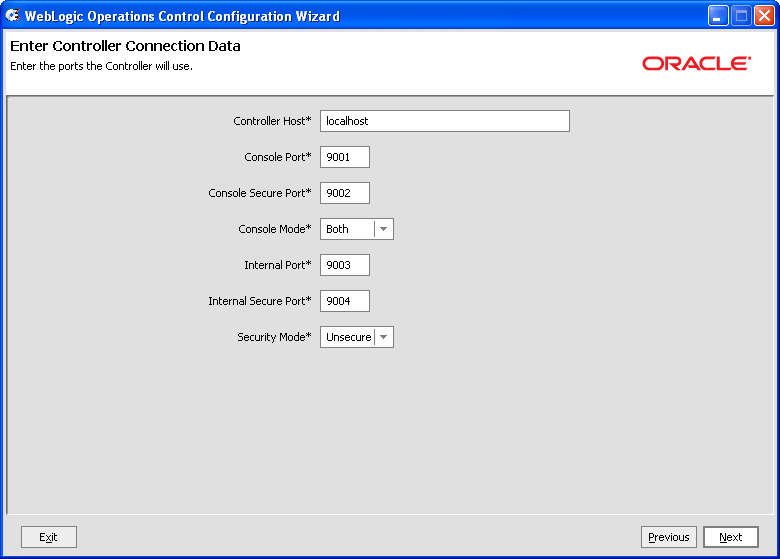780x559 pixels.
Task: Click the Oracle logo
Action: (x=696, y=63)
